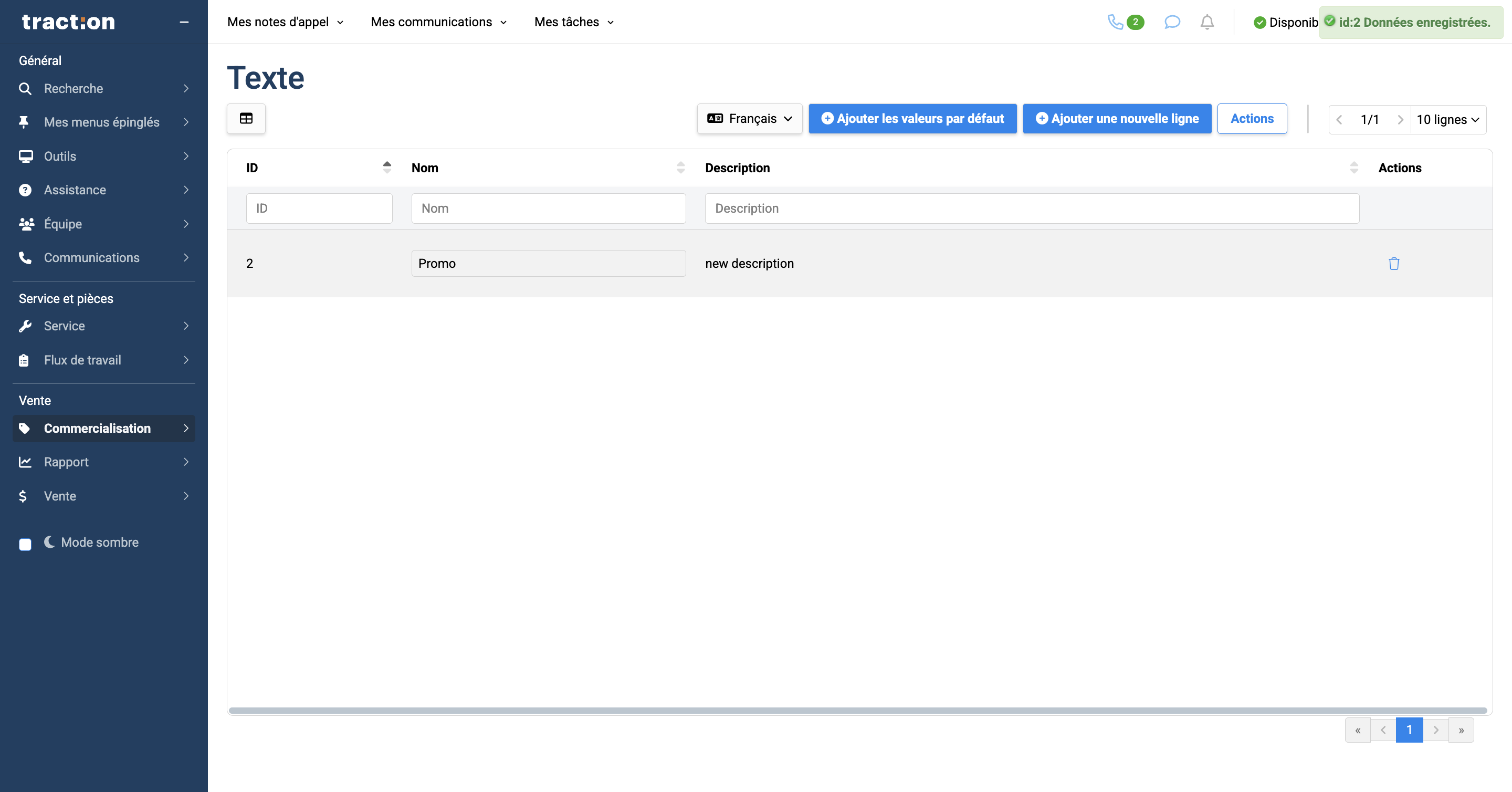Toggle the Nom column sorting
Viewport: 1512px width, 792px height.
click(681, 168)
